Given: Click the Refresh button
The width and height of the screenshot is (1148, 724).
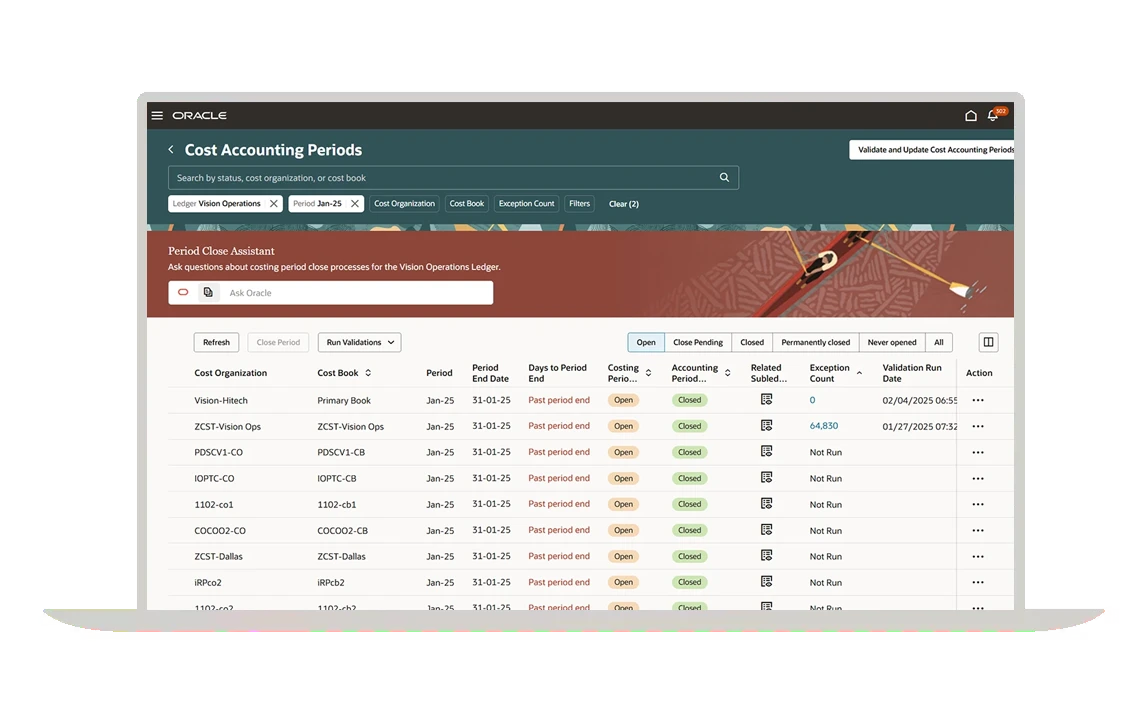Looking at the screenshot, I should coord(216,342).
